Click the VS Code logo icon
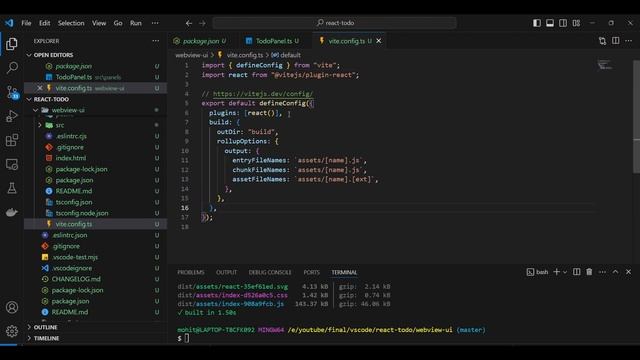The height and width of the screenshot is (360, 640). [x=9, y=23]
